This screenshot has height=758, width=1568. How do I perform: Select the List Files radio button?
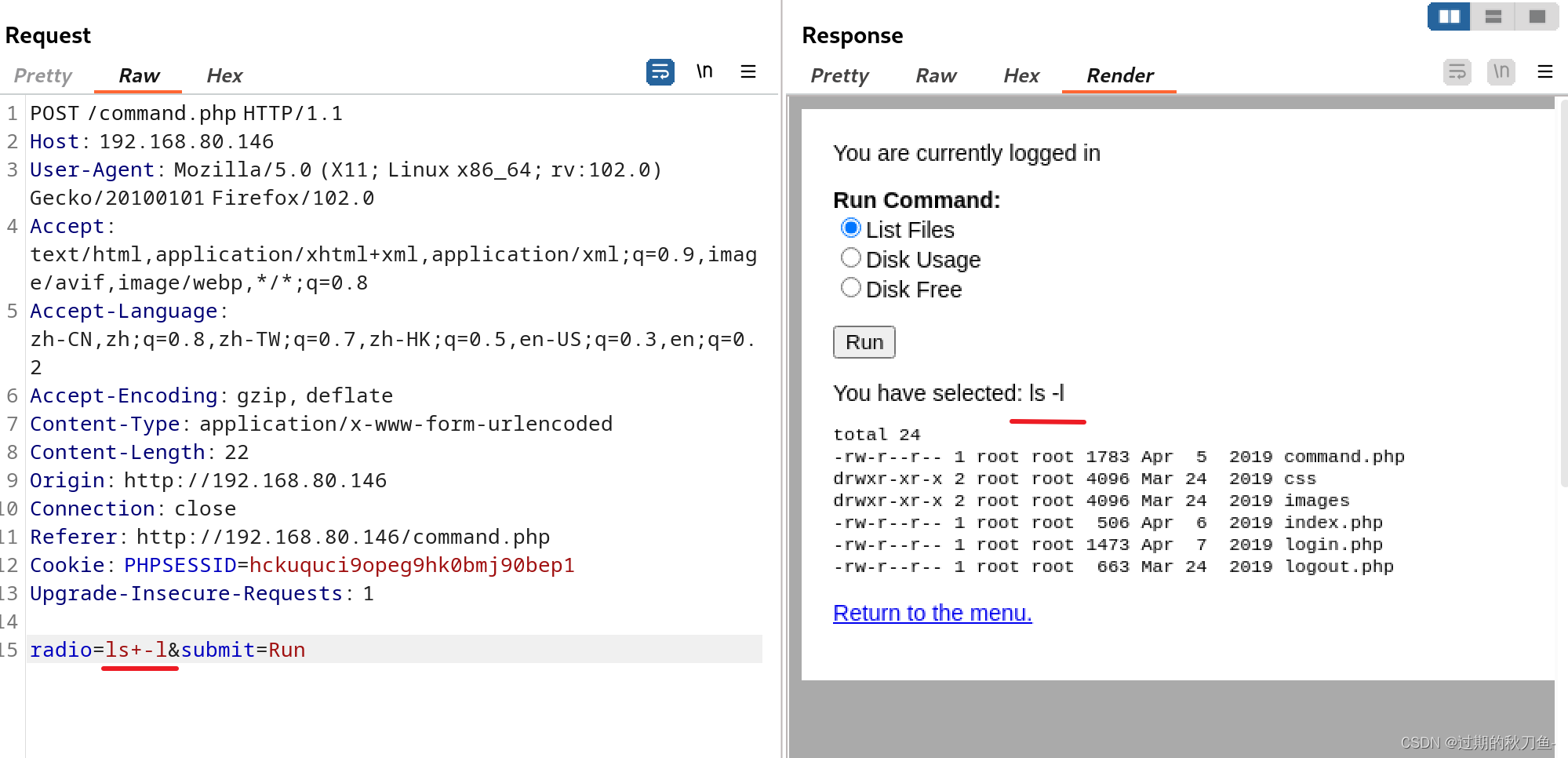(x=850, y=228)
